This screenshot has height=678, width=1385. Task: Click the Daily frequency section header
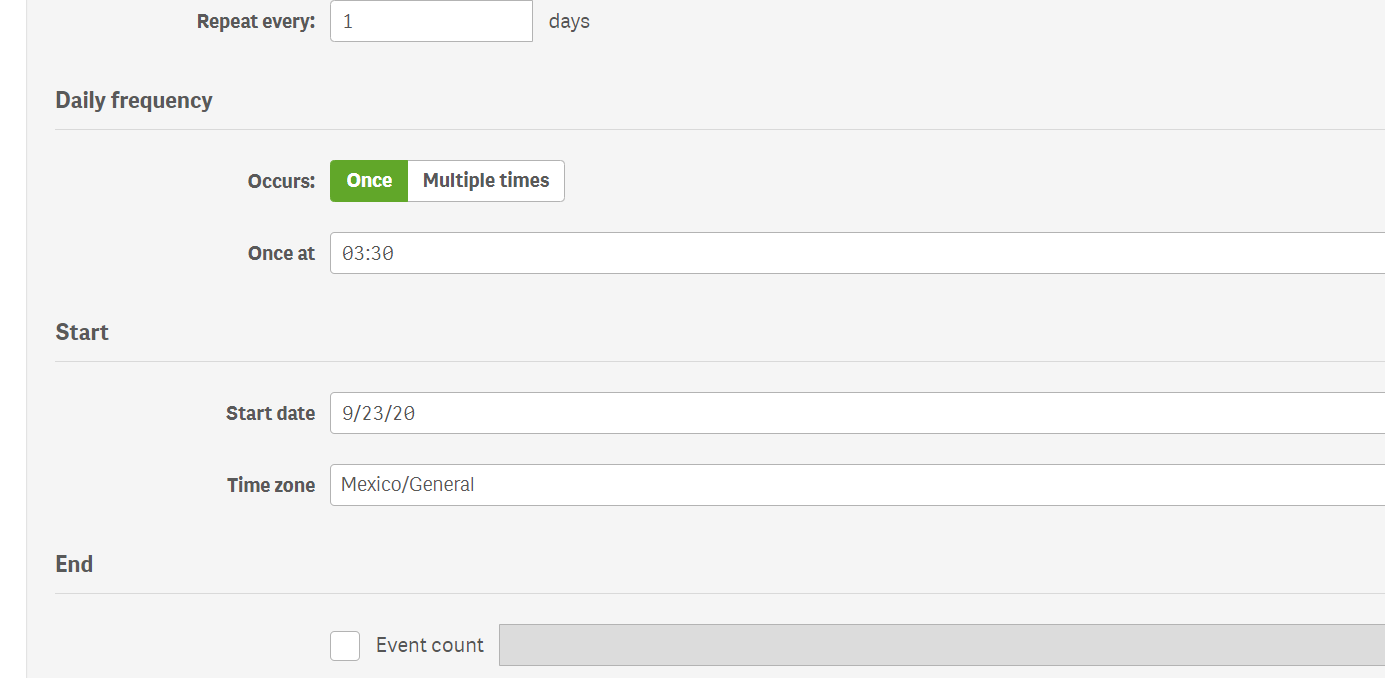pos(134,100)
